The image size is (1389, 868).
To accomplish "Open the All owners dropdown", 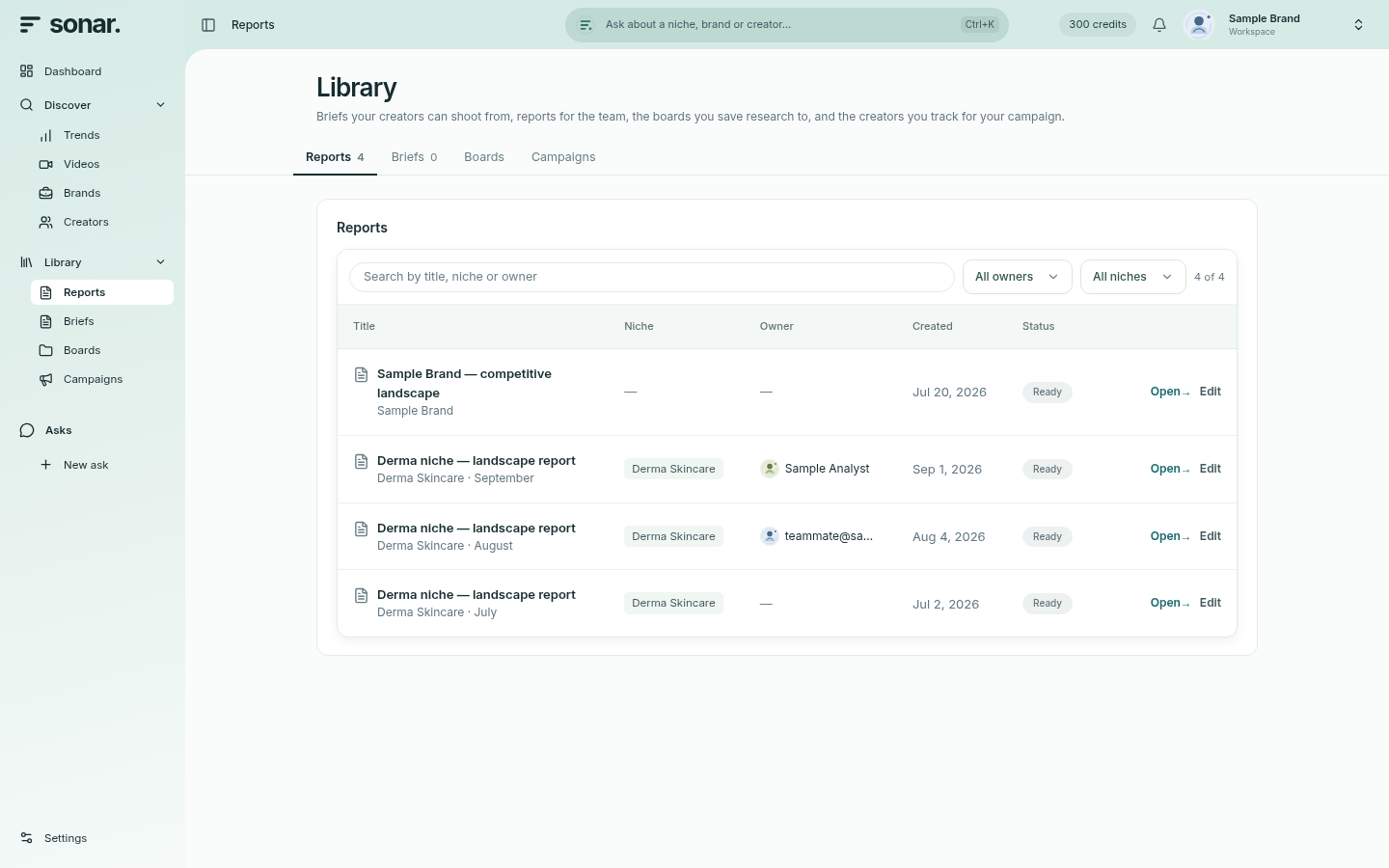I will (1017, 277).
